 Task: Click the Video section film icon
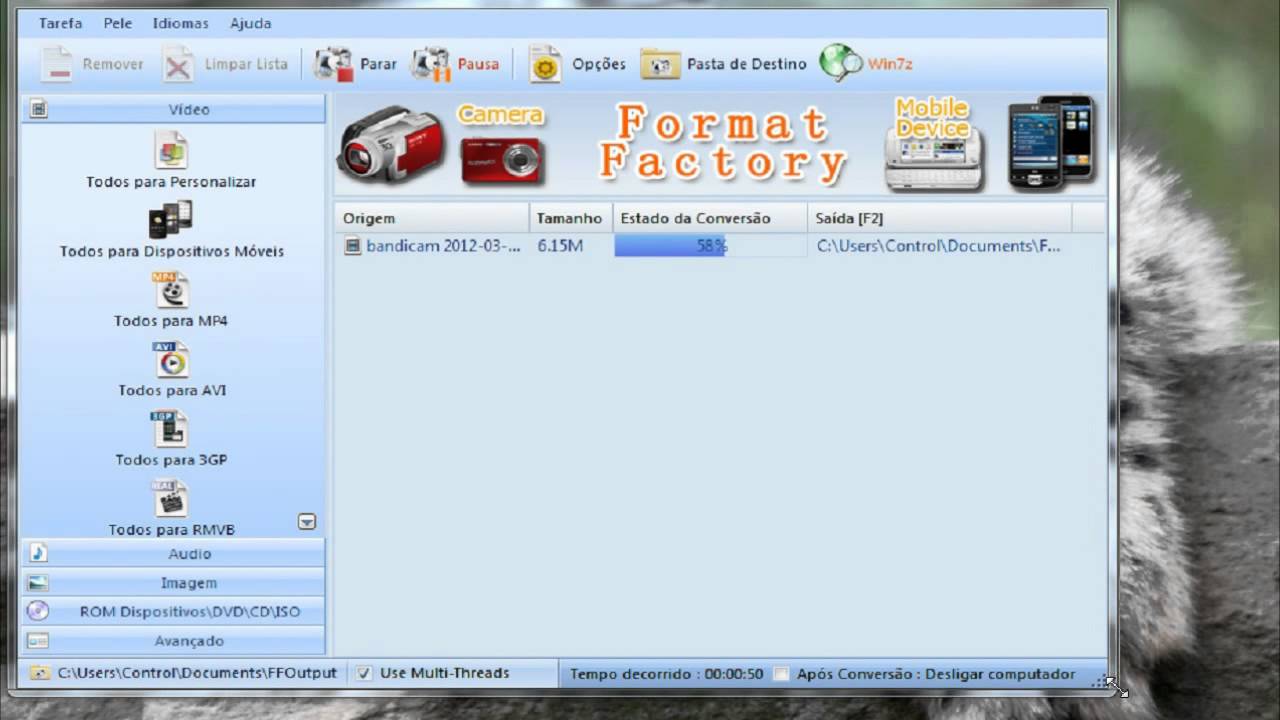(38, 109)
